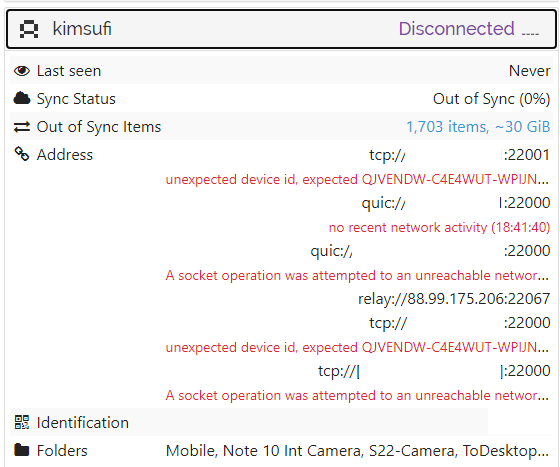Click the relay://88.99.175.206:22067 address
Image resolution: width=560 pixels, height=467 pixels.
(454, 298)
